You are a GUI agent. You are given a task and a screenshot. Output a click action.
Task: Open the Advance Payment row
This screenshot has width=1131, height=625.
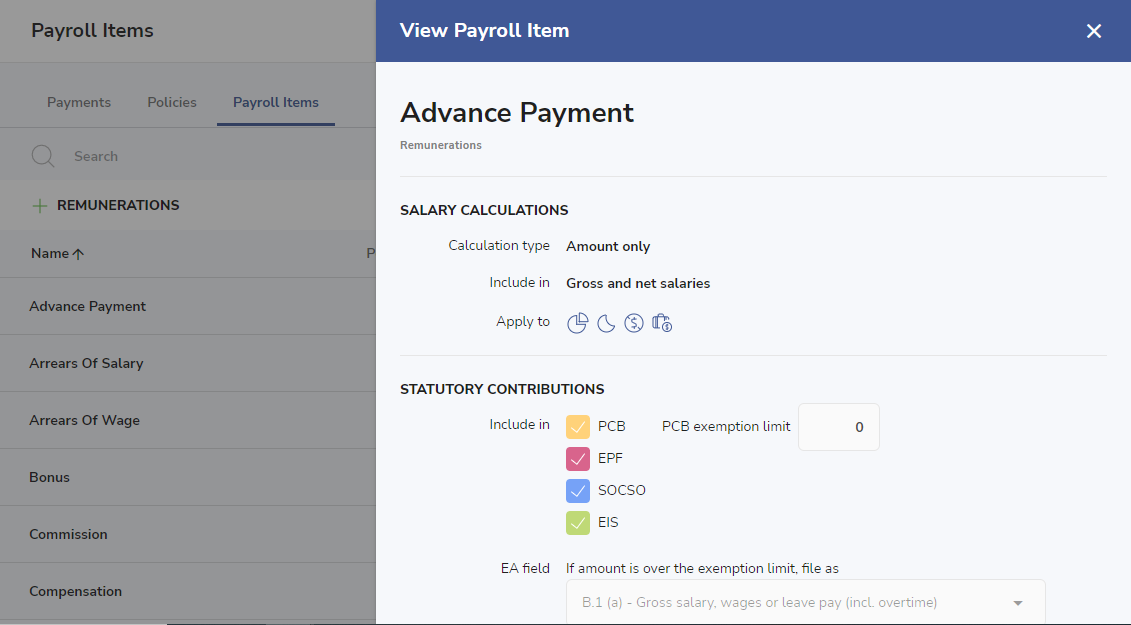coord(188,306)
